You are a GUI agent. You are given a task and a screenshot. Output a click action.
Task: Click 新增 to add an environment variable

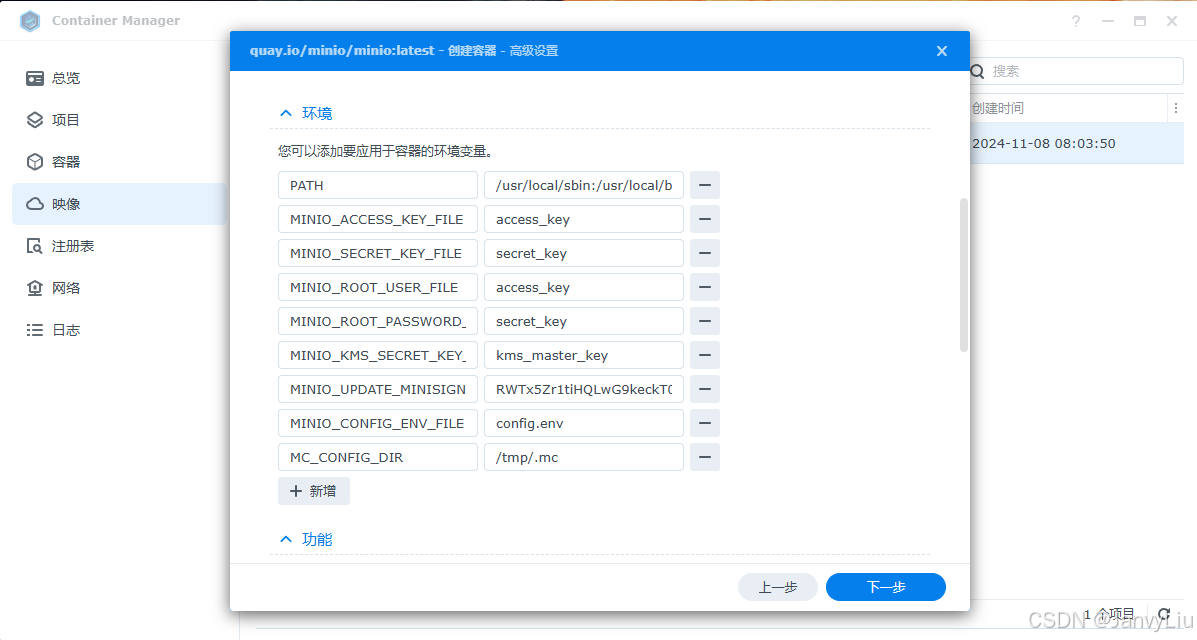tap(313, 491)
